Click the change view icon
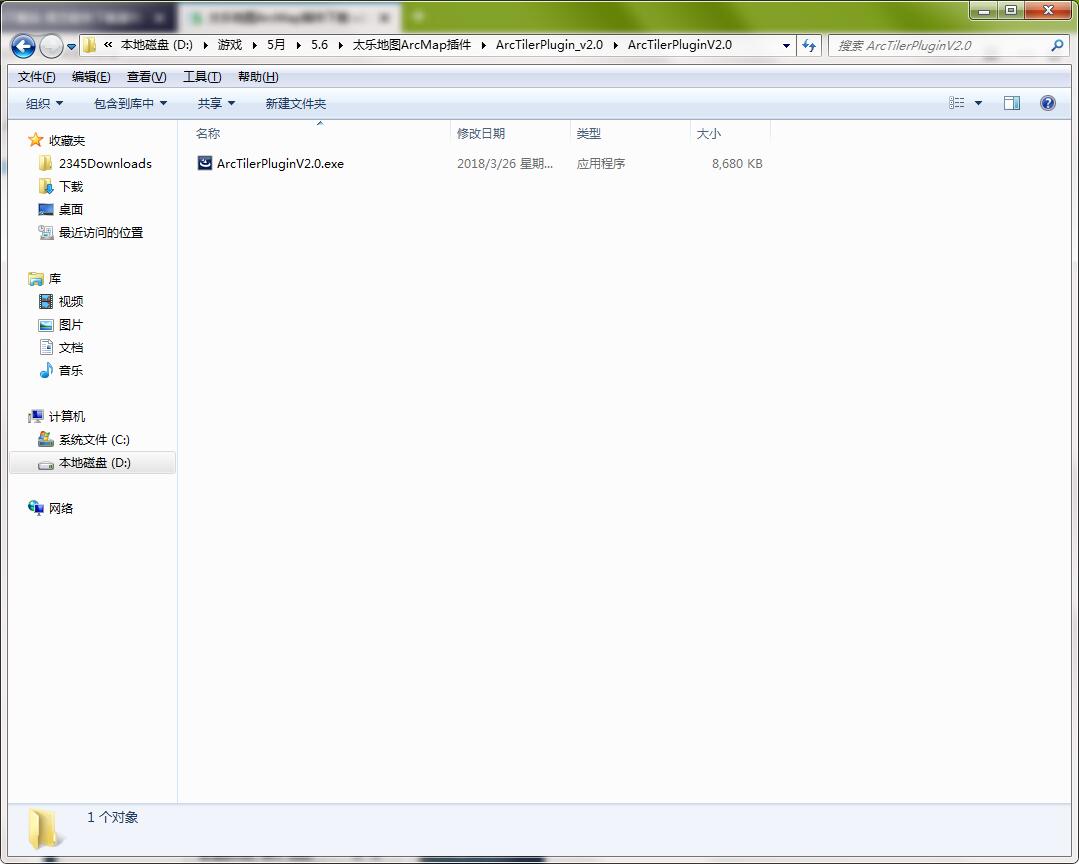 tap(957, 103)
